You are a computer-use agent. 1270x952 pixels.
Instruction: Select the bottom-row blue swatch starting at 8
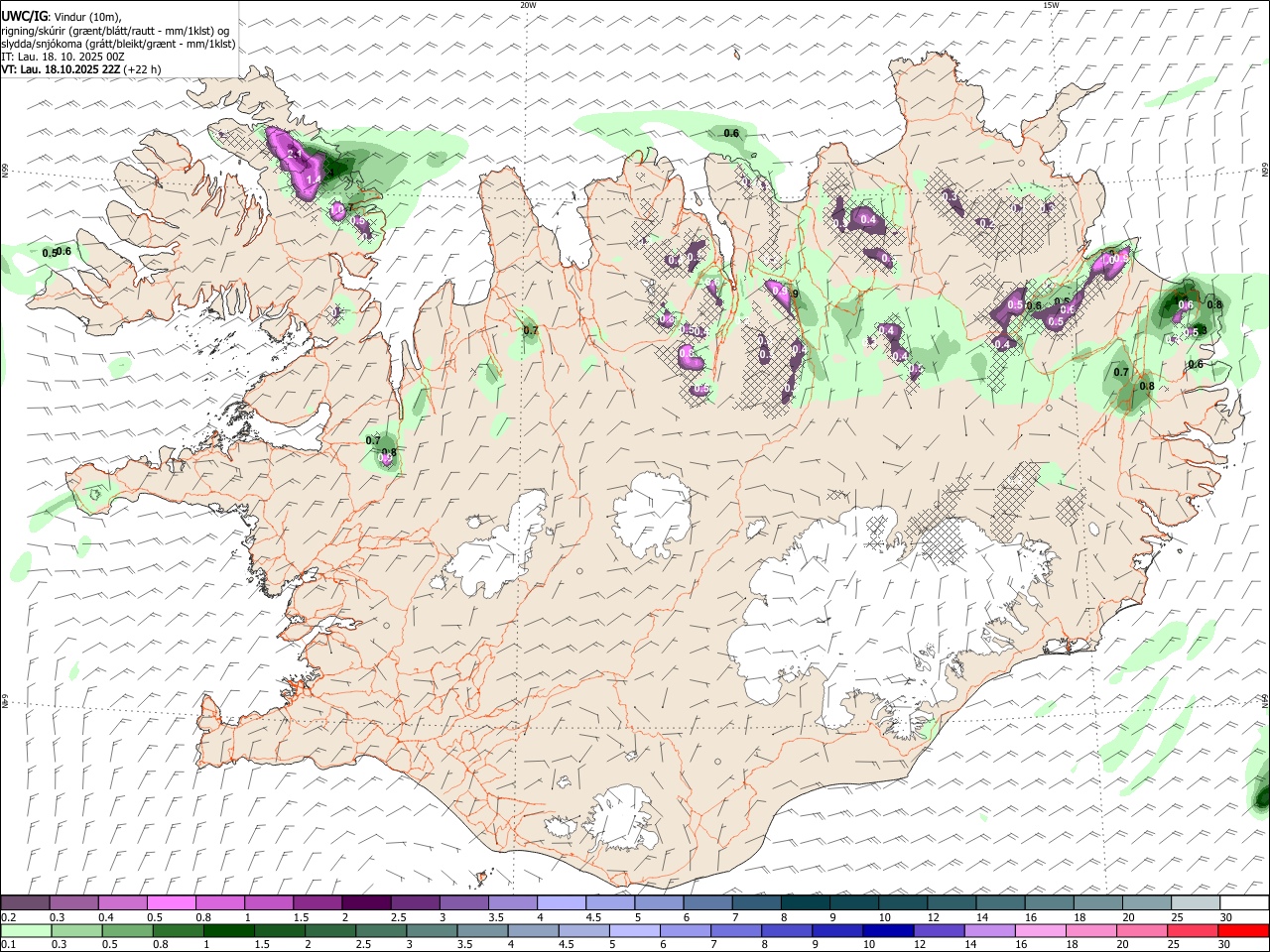[787, 931]
